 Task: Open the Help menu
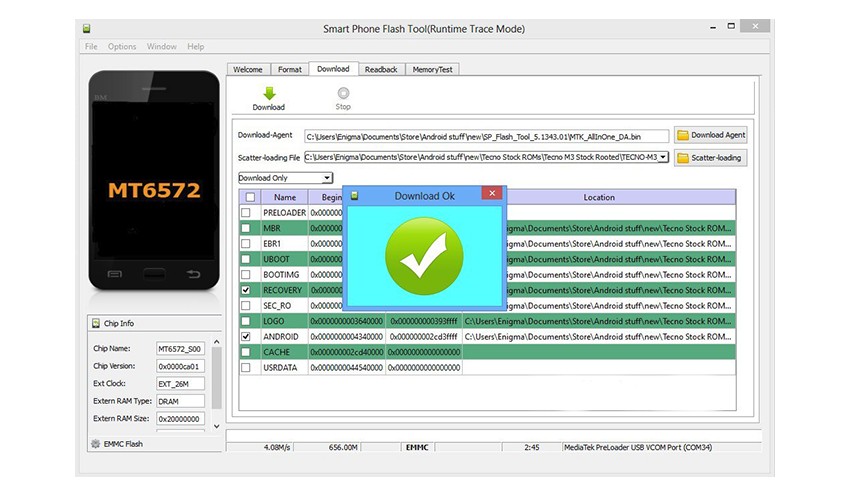(195, 46)
